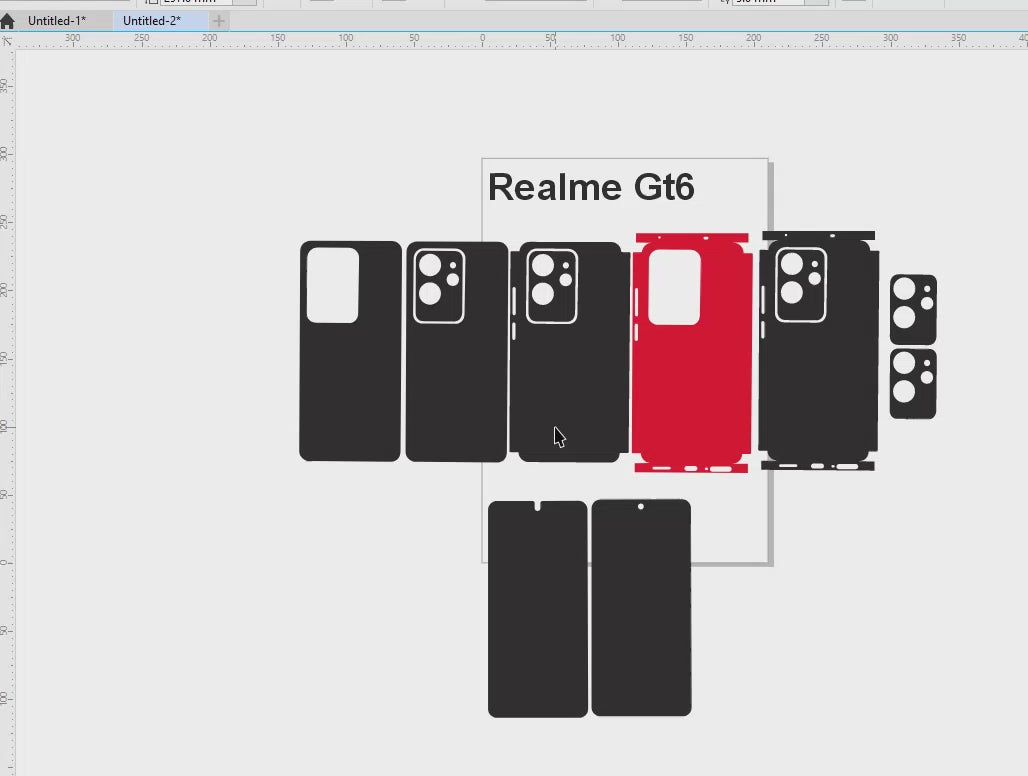The width and height of the screenshot is (1028, 776).
Task: Select the upper small camera lens skin
Action: tap(913, 310)
